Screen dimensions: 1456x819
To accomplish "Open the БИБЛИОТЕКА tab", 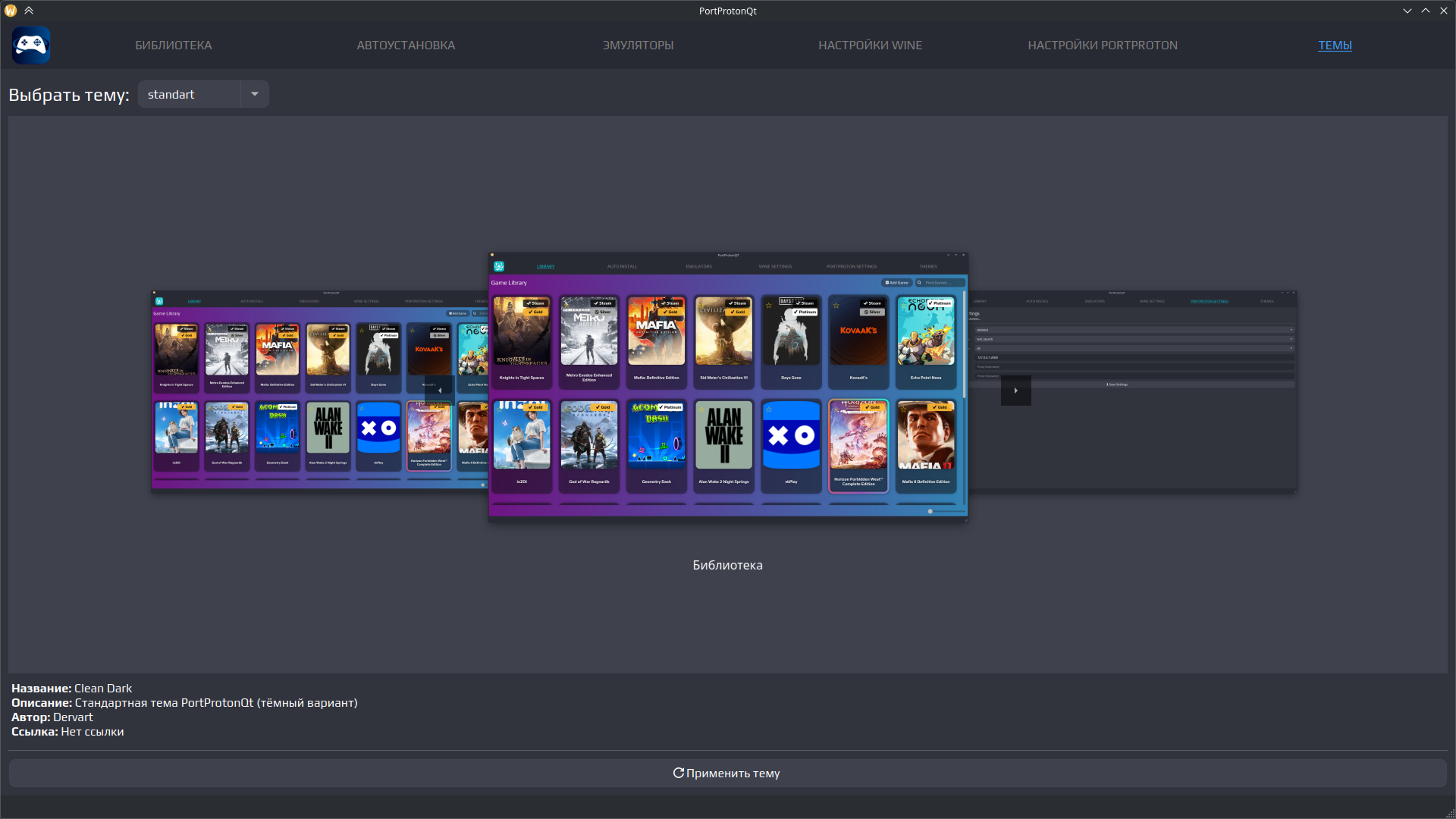I will point(174,45).
